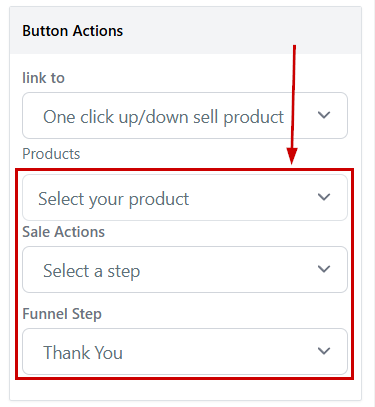Click the chevron beside 'Thank You'

point(324,351)
